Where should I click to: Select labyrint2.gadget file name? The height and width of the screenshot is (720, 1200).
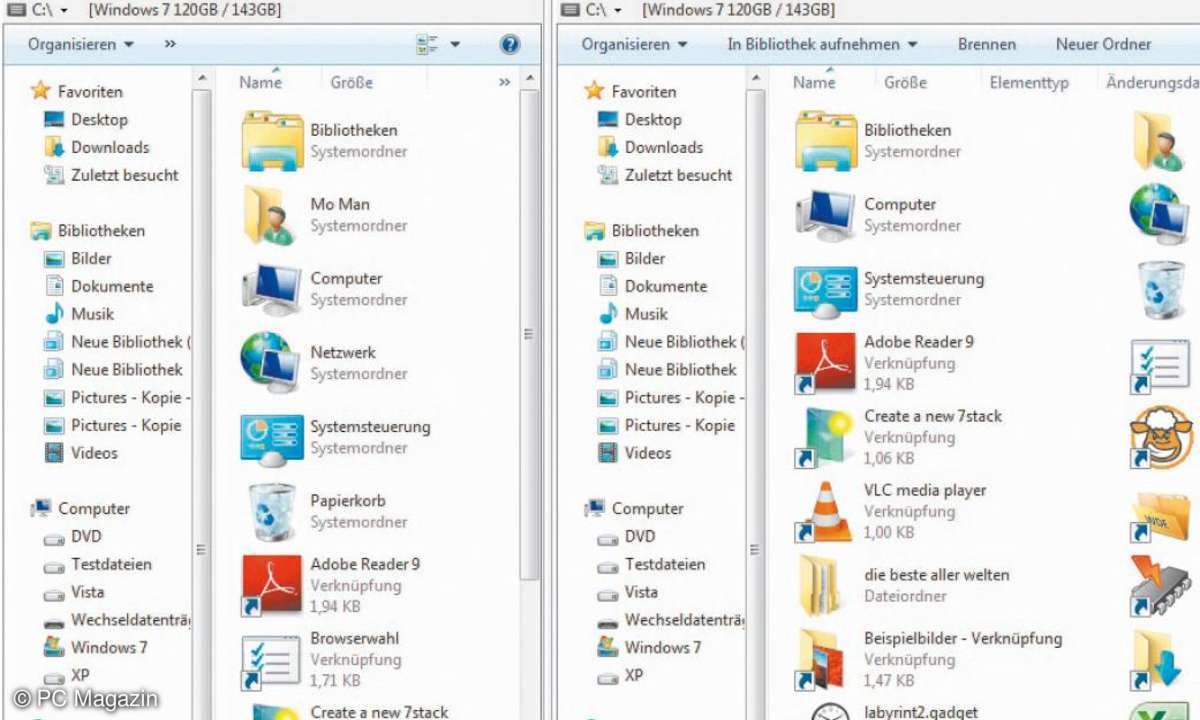[x=922, y=713]
